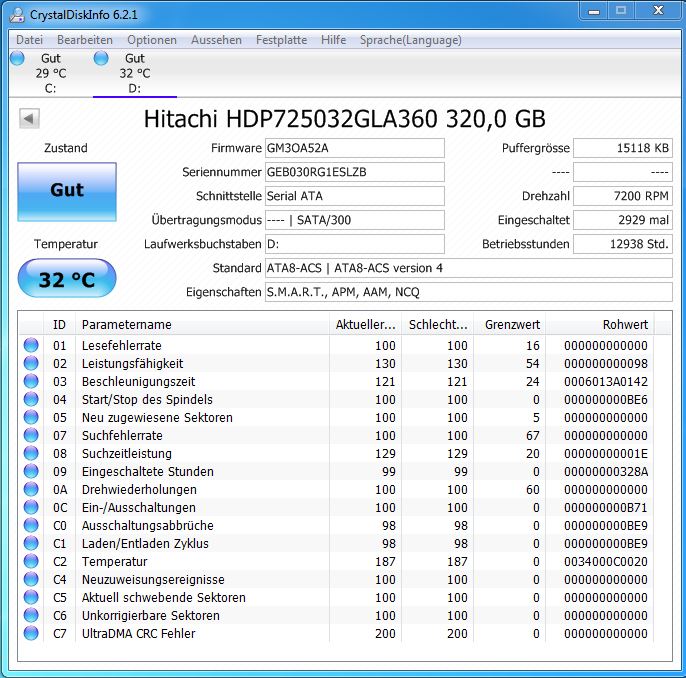The image size is (686, 678).
Task: Click the Standard field ATA8-ACS version 4
Action: point(469,268)
